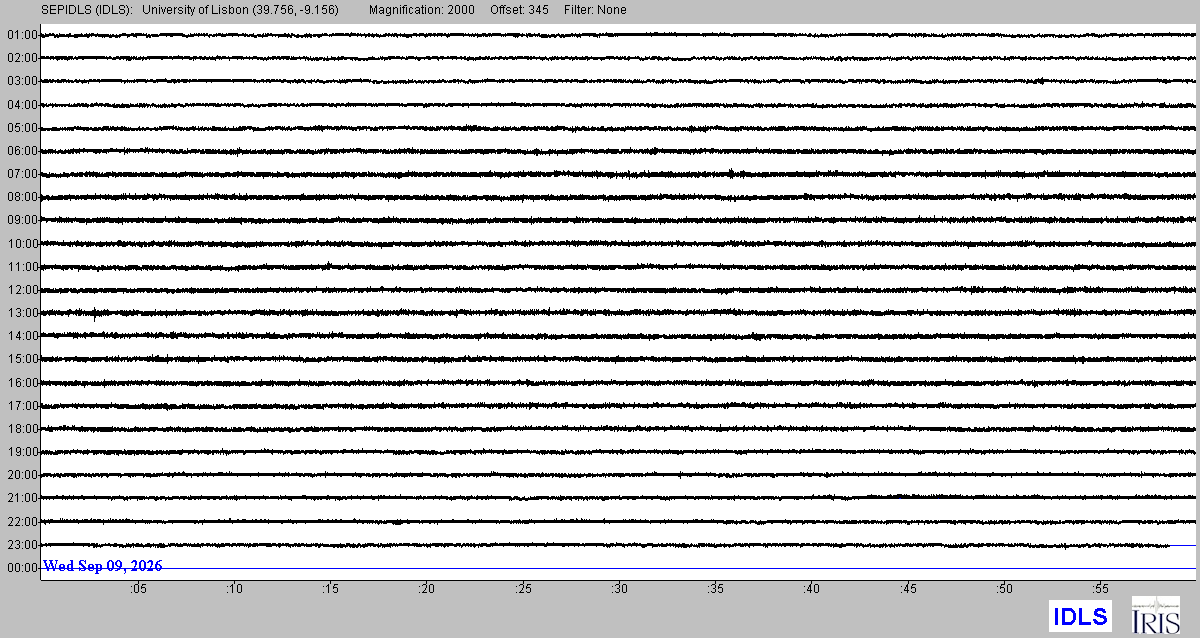The height and width of the screenshot is (638, 1200).
Task: Select the 13:00 hour trace label
Action: [x=21, y=313]
